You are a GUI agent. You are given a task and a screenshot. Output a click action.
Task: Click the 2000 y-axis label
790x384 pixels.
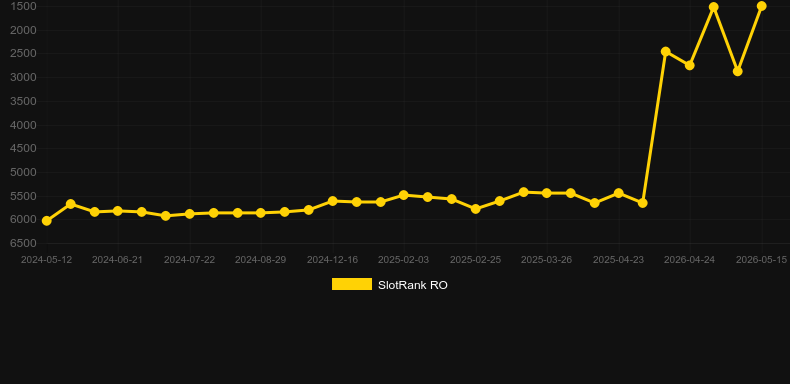[x=23, y=30]
